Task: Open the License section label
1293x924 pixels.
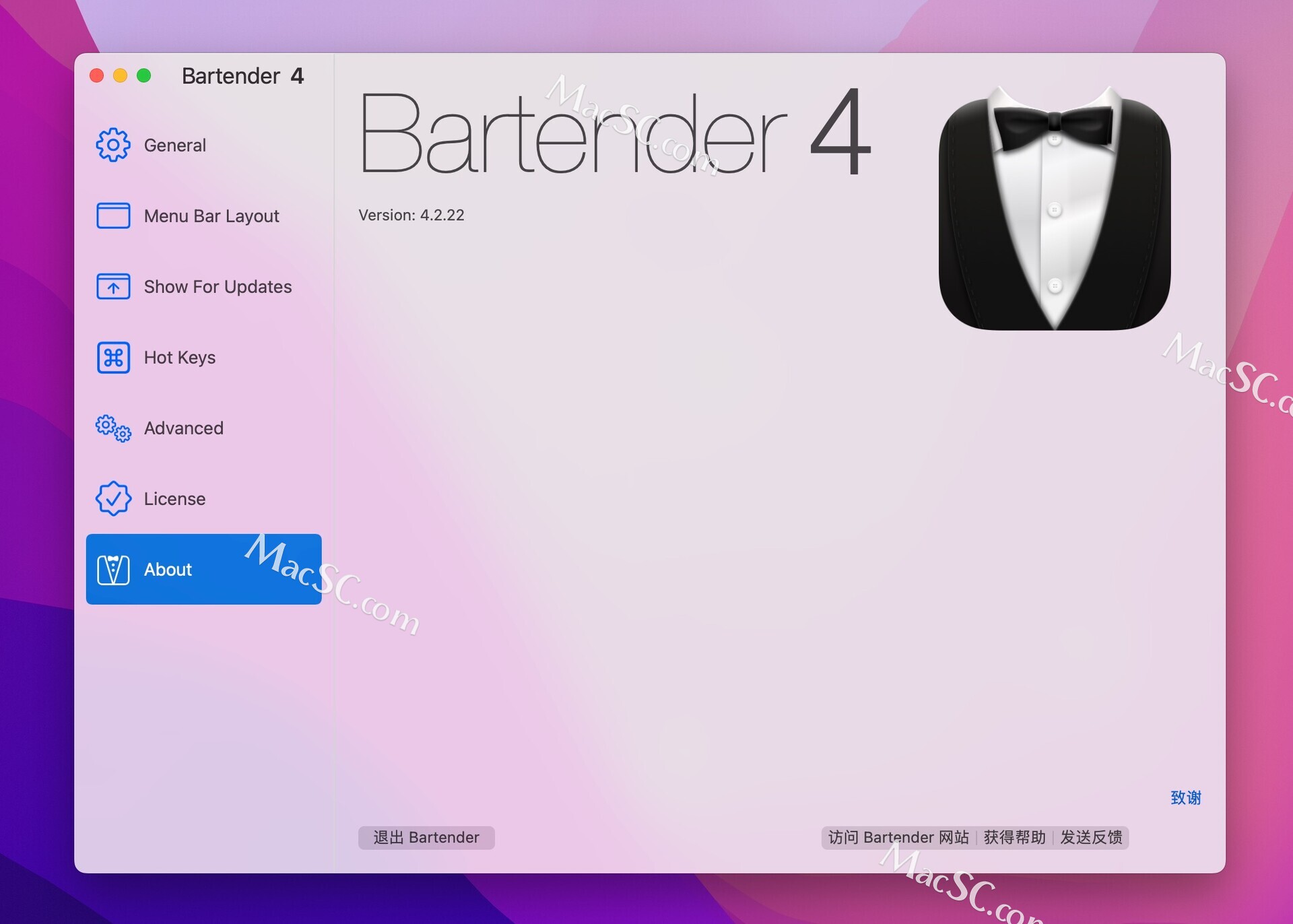Action: click(174, 499)
